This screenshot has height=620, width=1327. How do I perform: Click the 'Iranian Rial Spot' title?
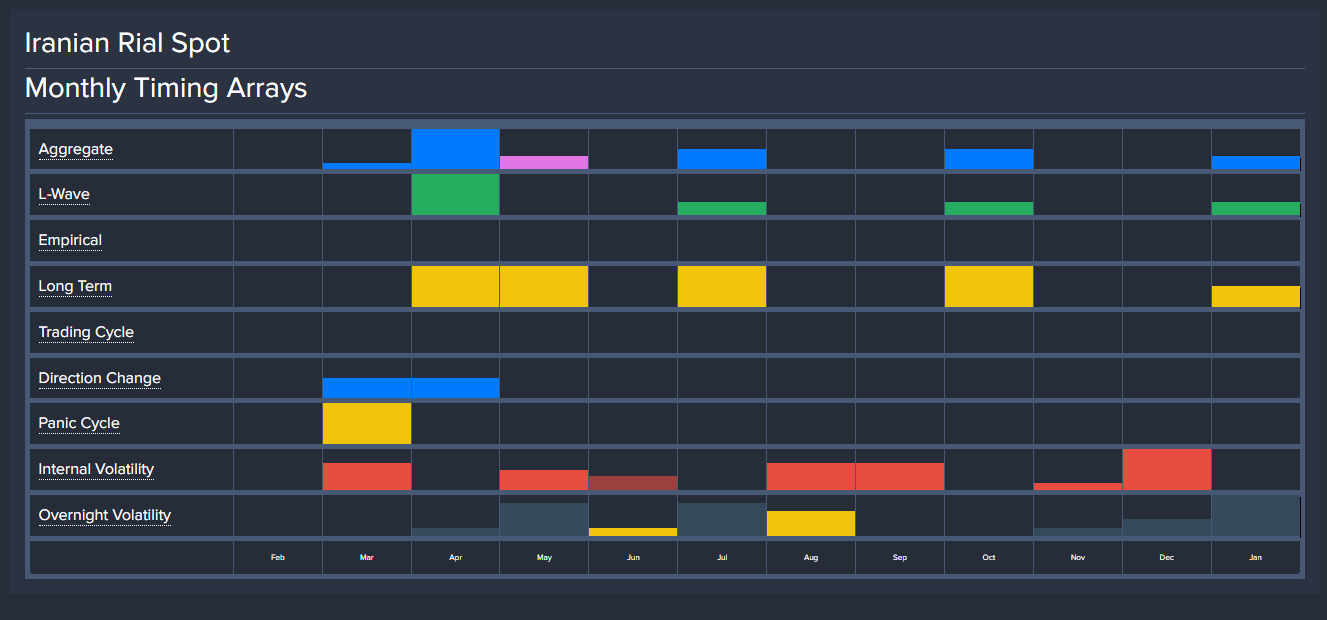point(127,43)
